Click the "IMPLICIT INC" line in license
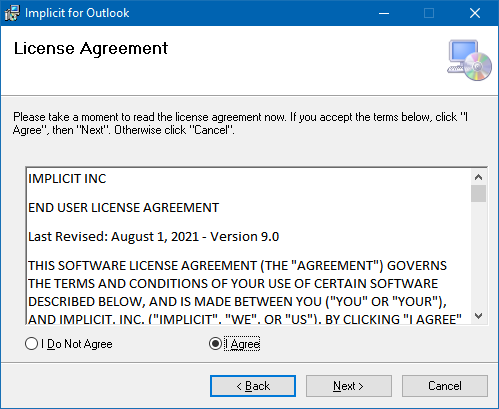 67,179
